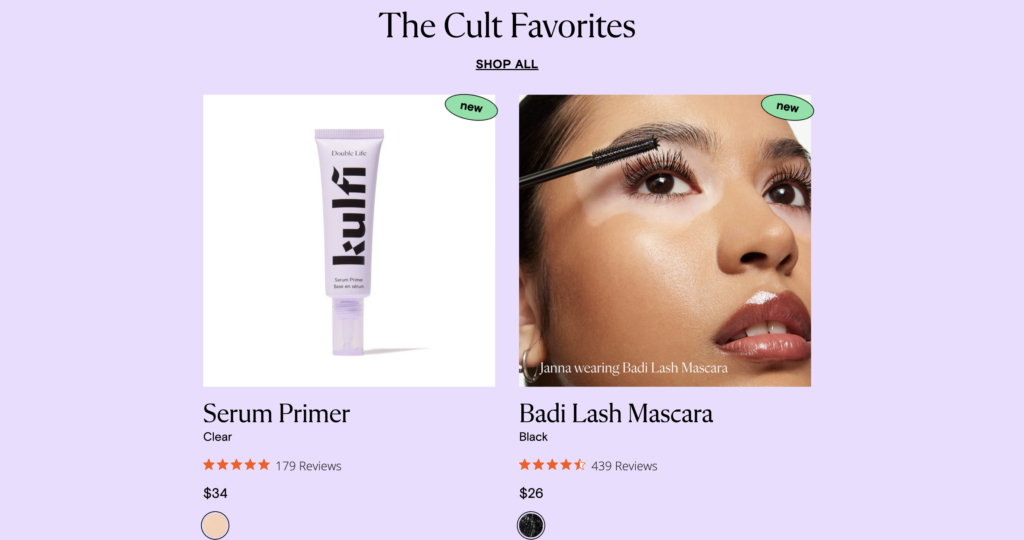Click The Cult Favorites heading
Image resolution: width=1024 pixels, height=540 pixels.
coord(507,26)
